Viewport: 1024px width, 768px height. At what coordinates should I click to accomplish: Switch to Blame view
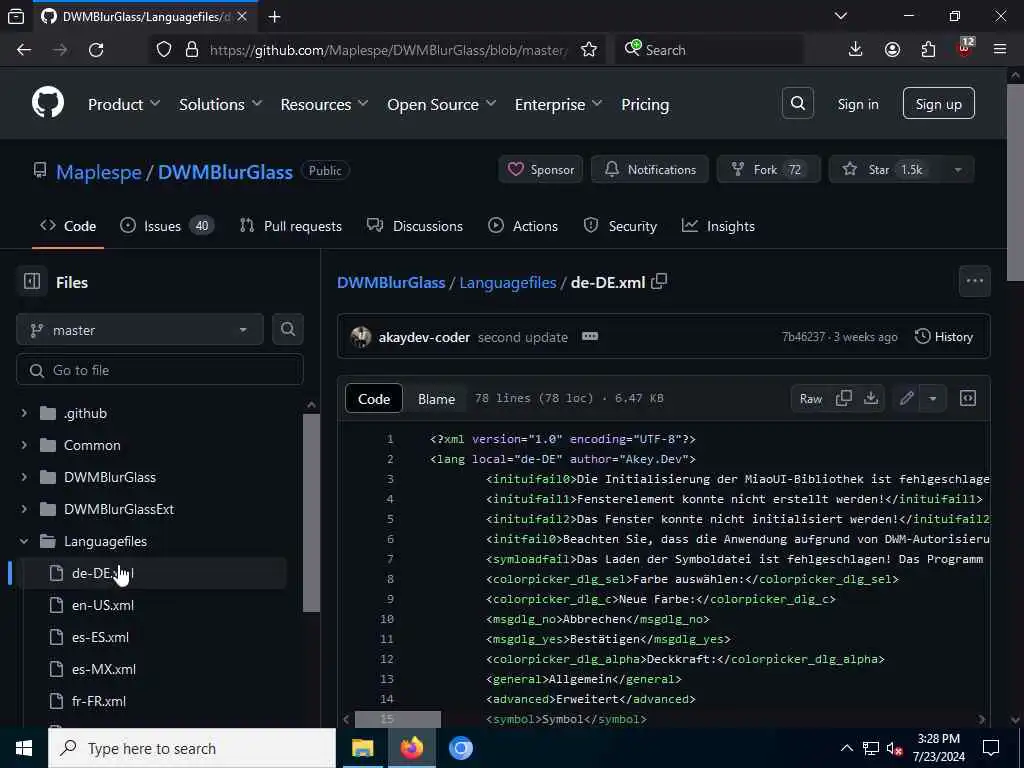tap(436, 399)
